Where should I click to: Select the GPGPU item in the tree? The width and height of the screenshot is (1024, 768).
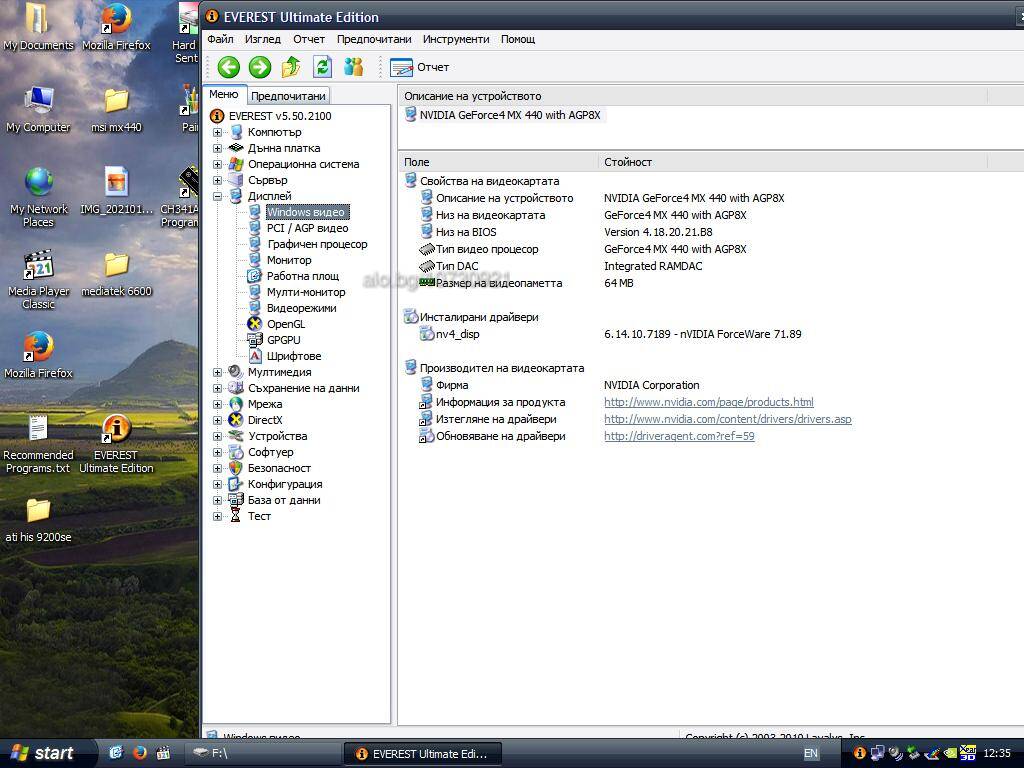click(x=283, y=340)
